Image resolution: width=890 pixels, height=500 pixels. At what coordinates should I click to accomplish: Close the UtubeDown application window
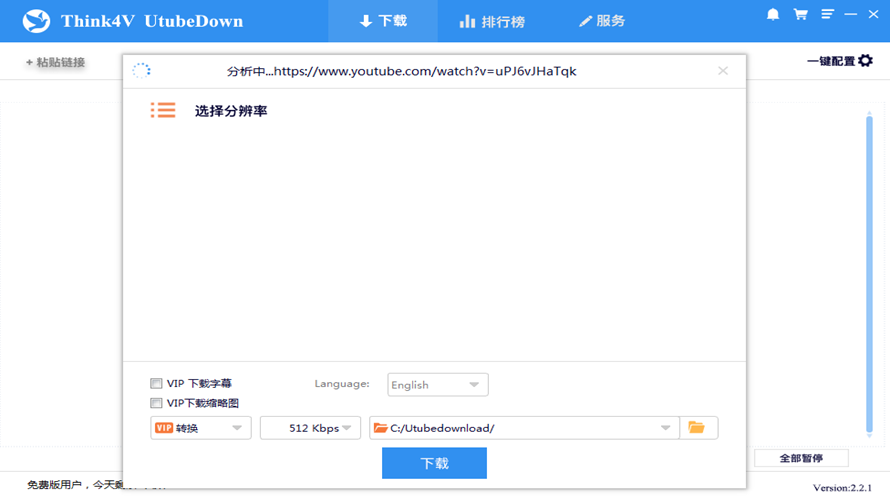[873, 14]
